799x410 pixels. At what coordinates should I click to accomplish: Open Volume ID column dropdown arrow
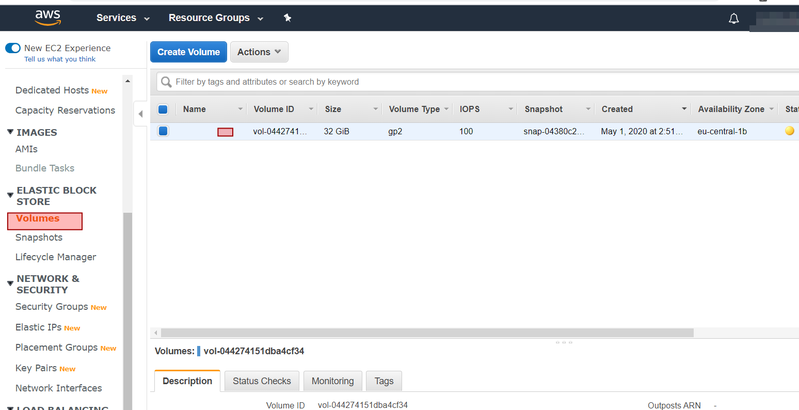point(311,109)
